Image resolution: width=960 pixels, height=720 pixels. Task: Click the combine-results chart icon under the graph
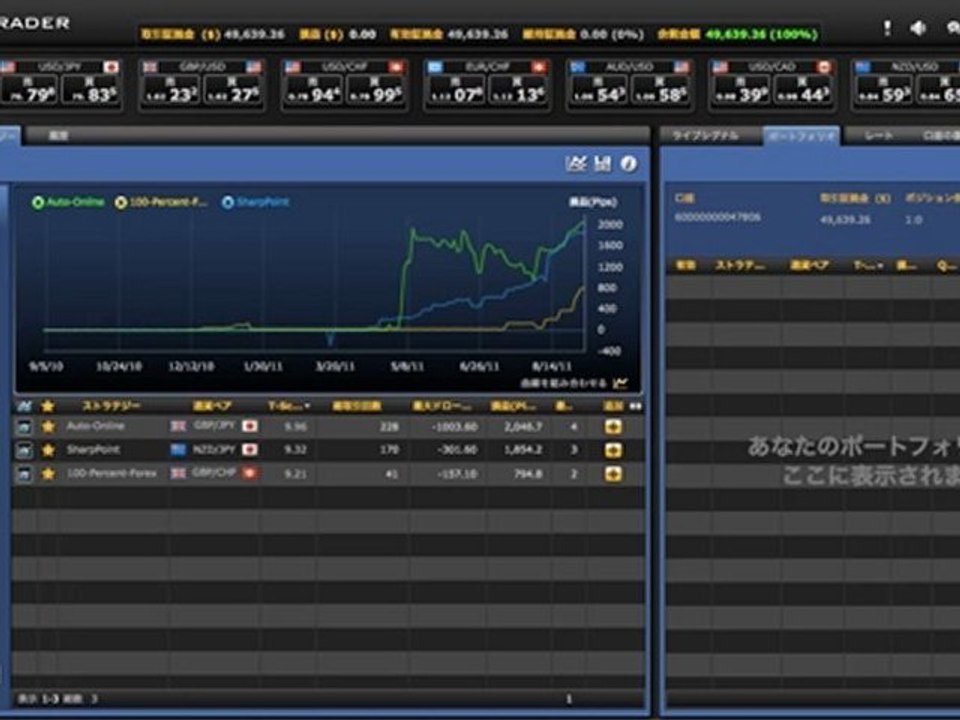coord(620,383)
